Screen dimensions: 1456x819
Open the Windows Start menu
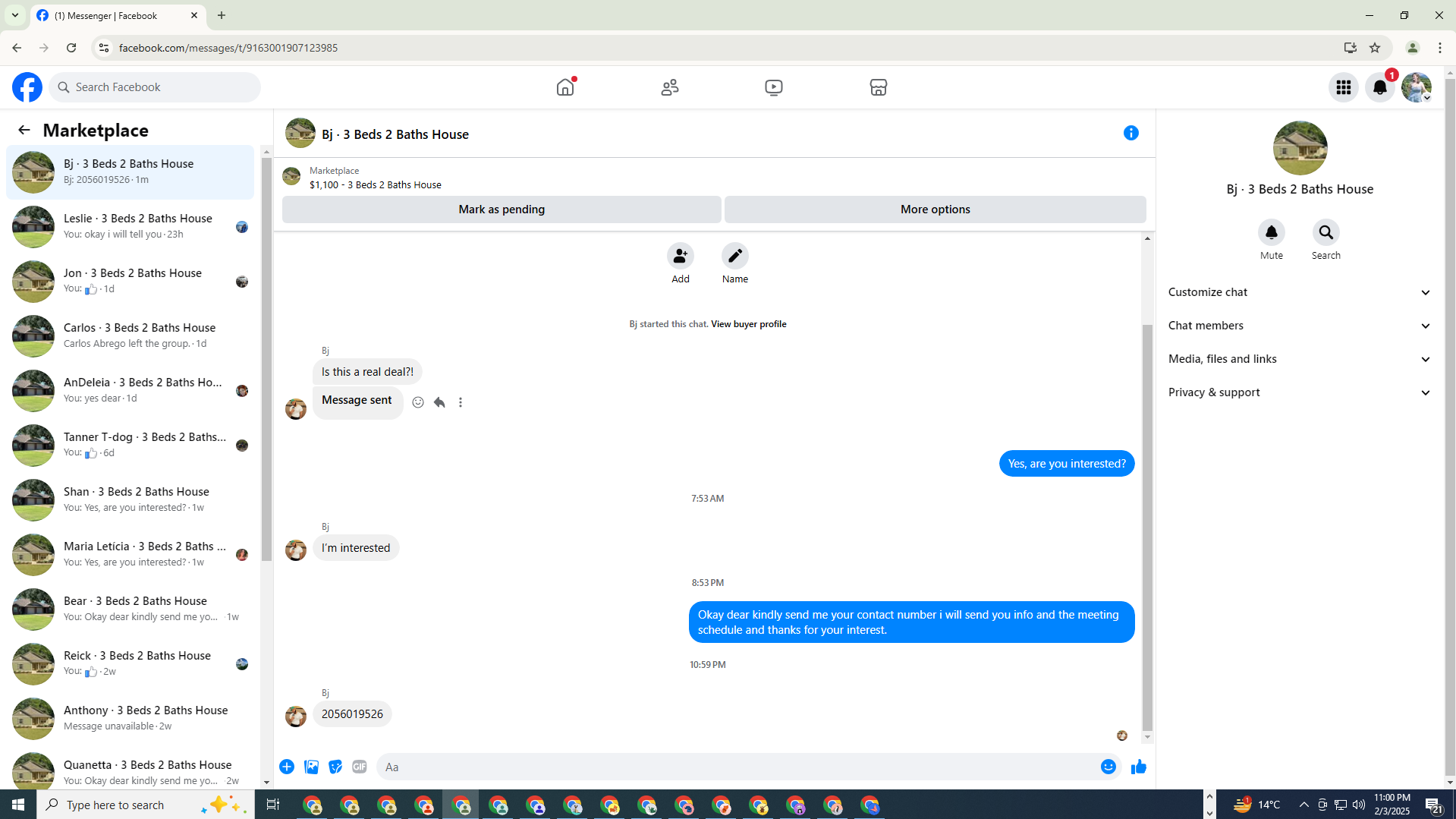tap(18, 805)
